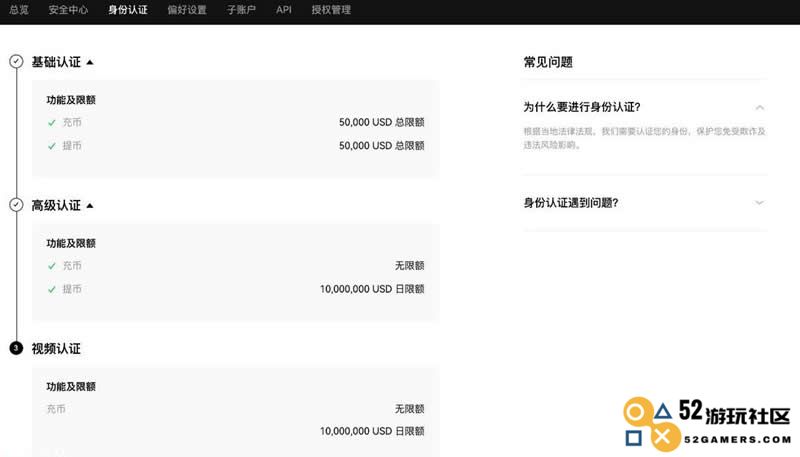Click 功能及限额 label in 基础认证 card
The width and height of the screenshot is (800, 457).
click(x=71, y=100)
